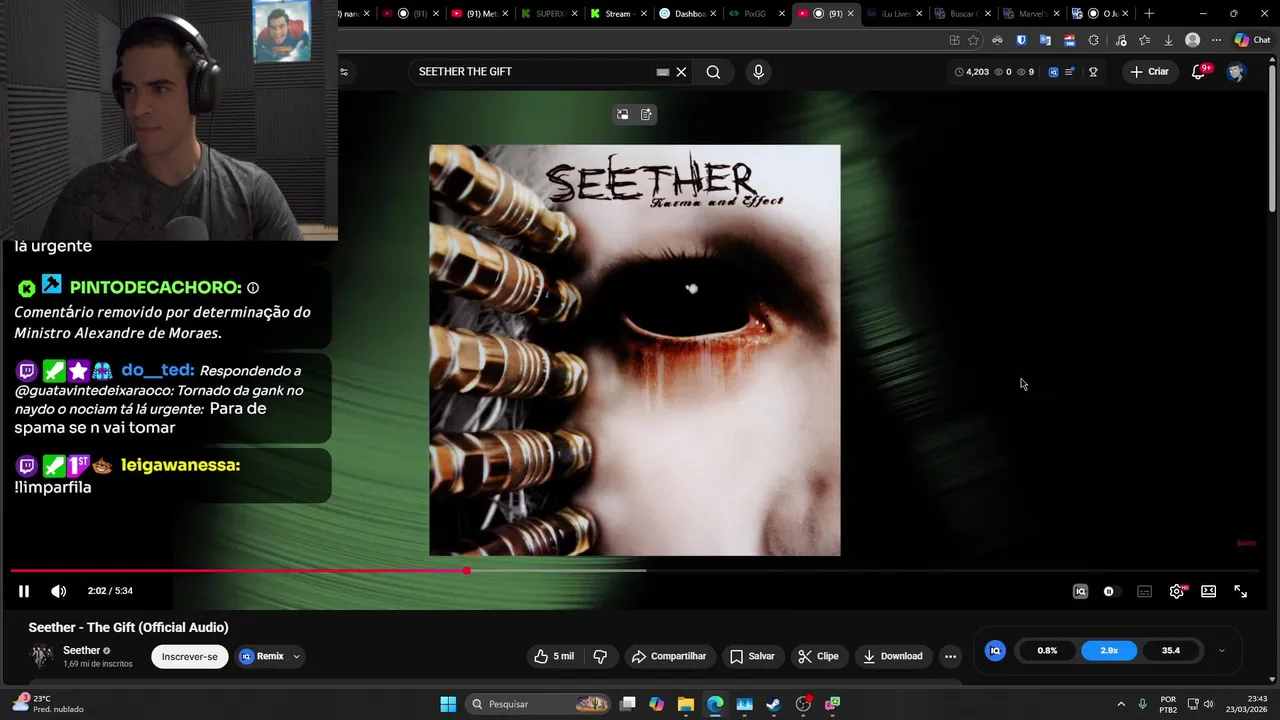The width and height of the screenshot is (1280, 720).
Task: Click the 2.9x stat pill
Action: 1109,650
